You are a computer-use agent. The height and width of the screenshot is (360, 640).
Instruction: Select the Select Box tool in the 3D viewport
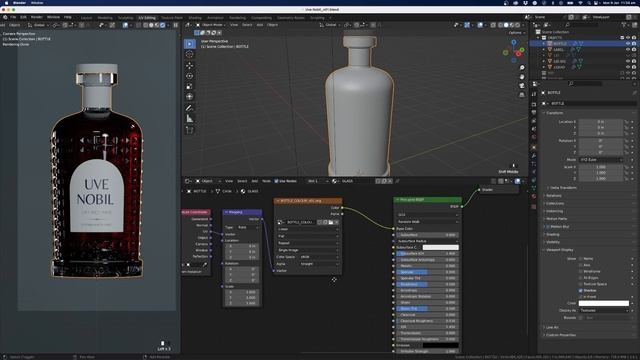coord(189,44)
